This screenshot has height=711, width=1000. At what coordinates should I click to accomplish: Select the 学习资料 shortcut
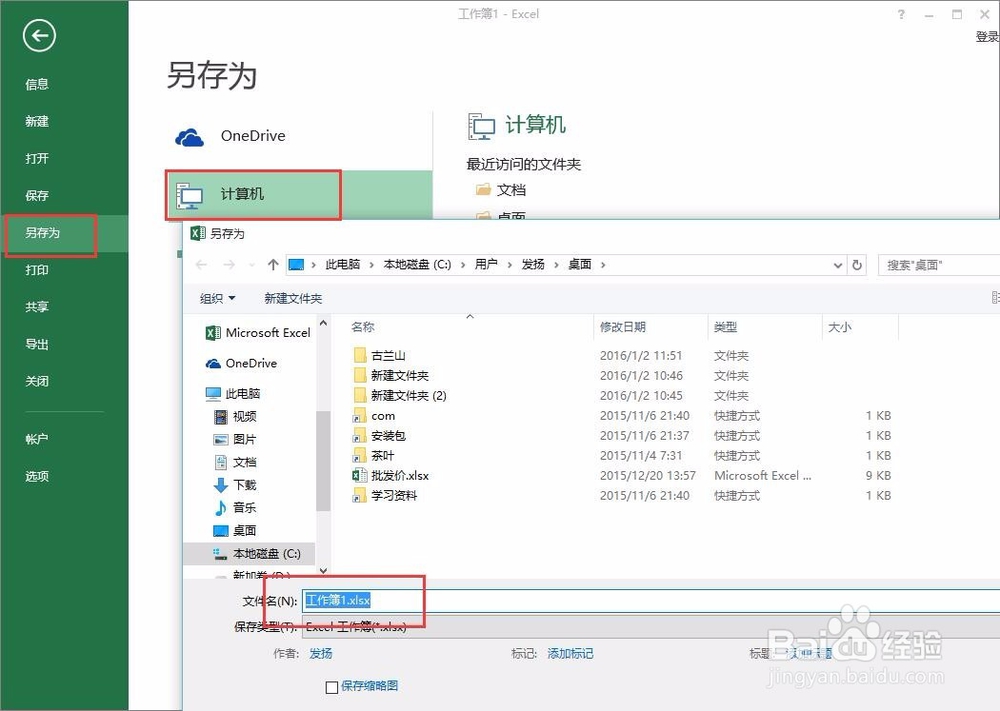[385, 495]
